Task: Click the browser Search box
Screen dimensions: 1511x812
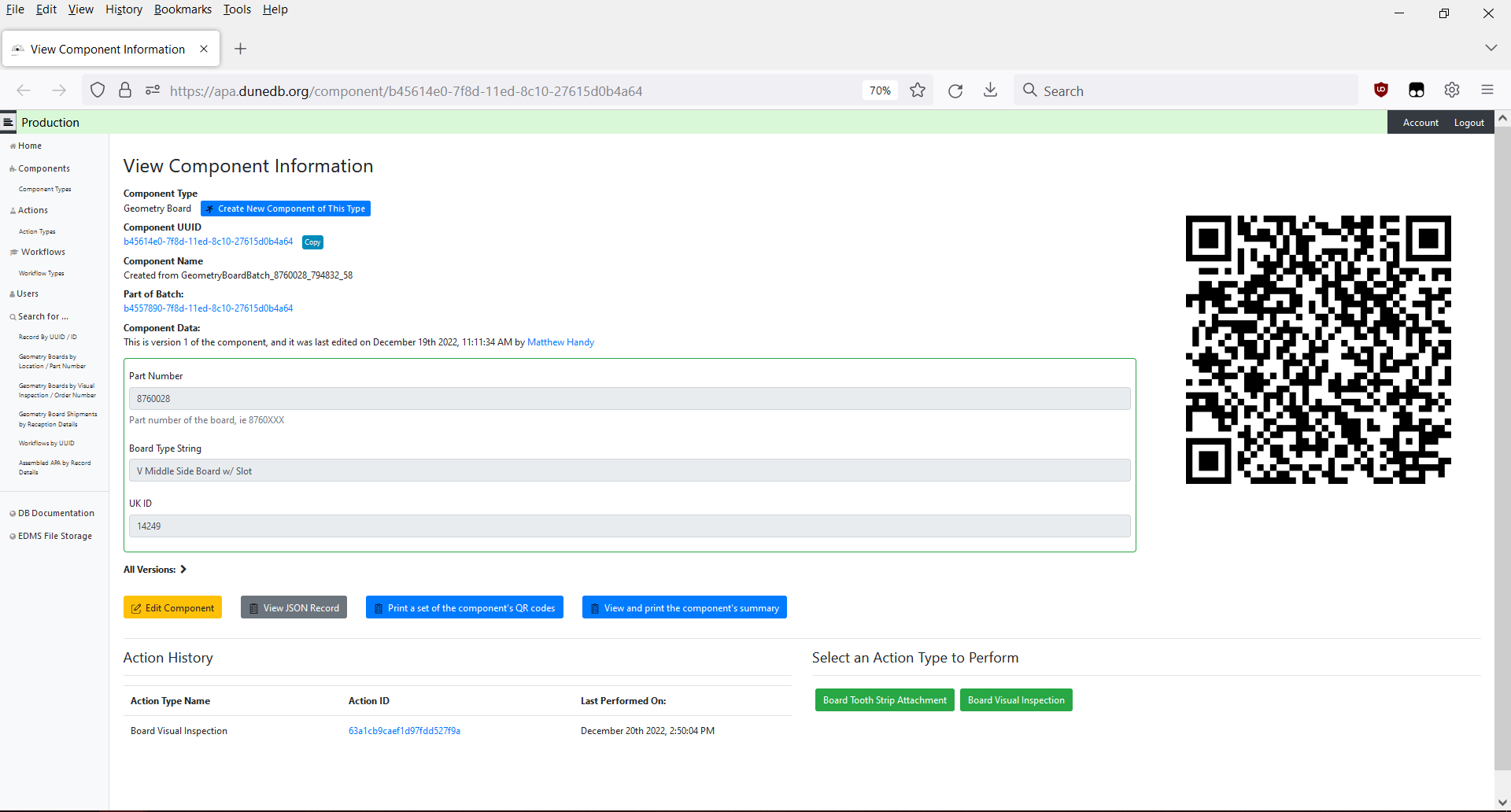Action: point(1185,90)
